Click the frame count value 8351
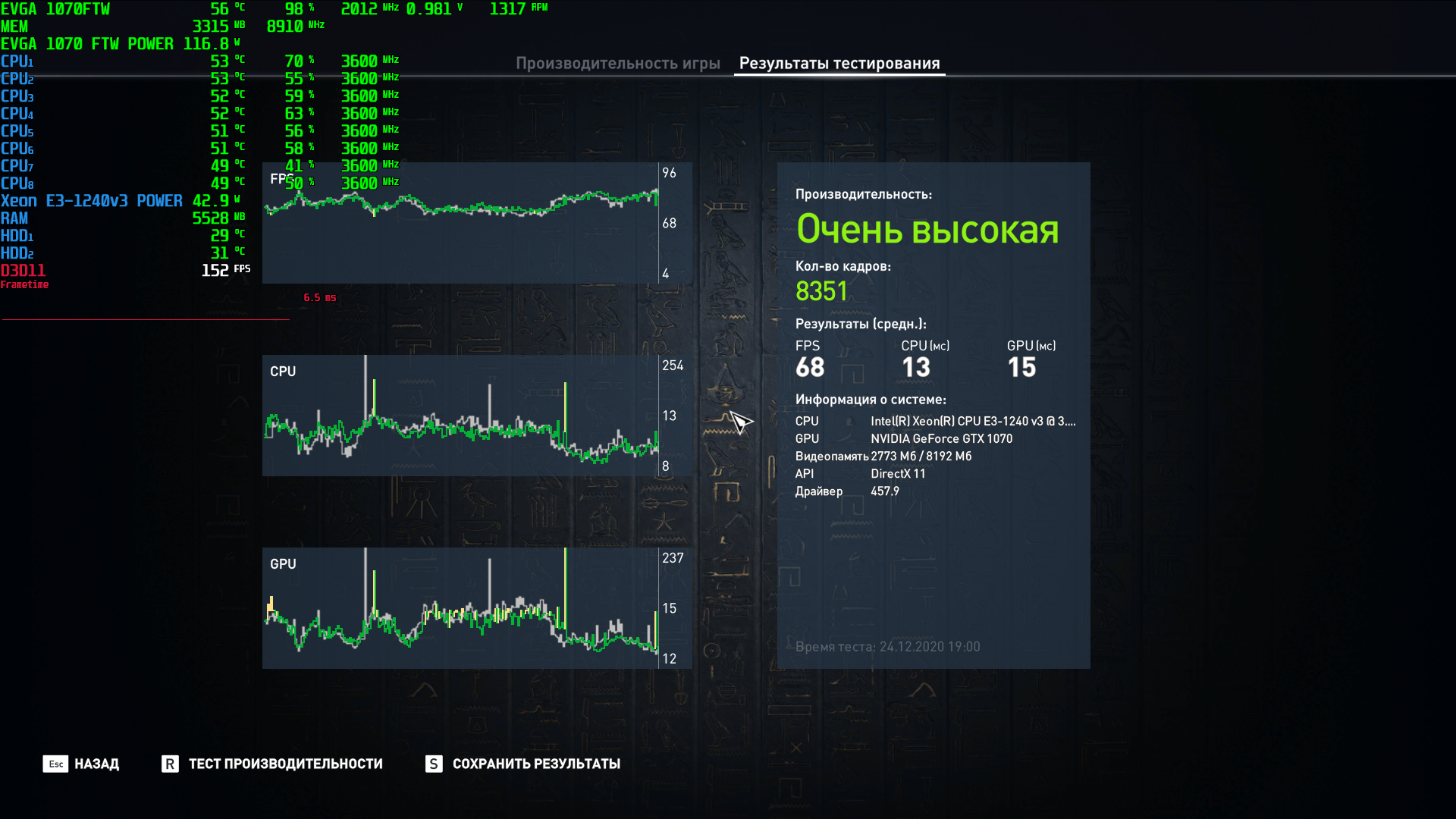Screen dimensions: 1456x819 tap(821, 291)
